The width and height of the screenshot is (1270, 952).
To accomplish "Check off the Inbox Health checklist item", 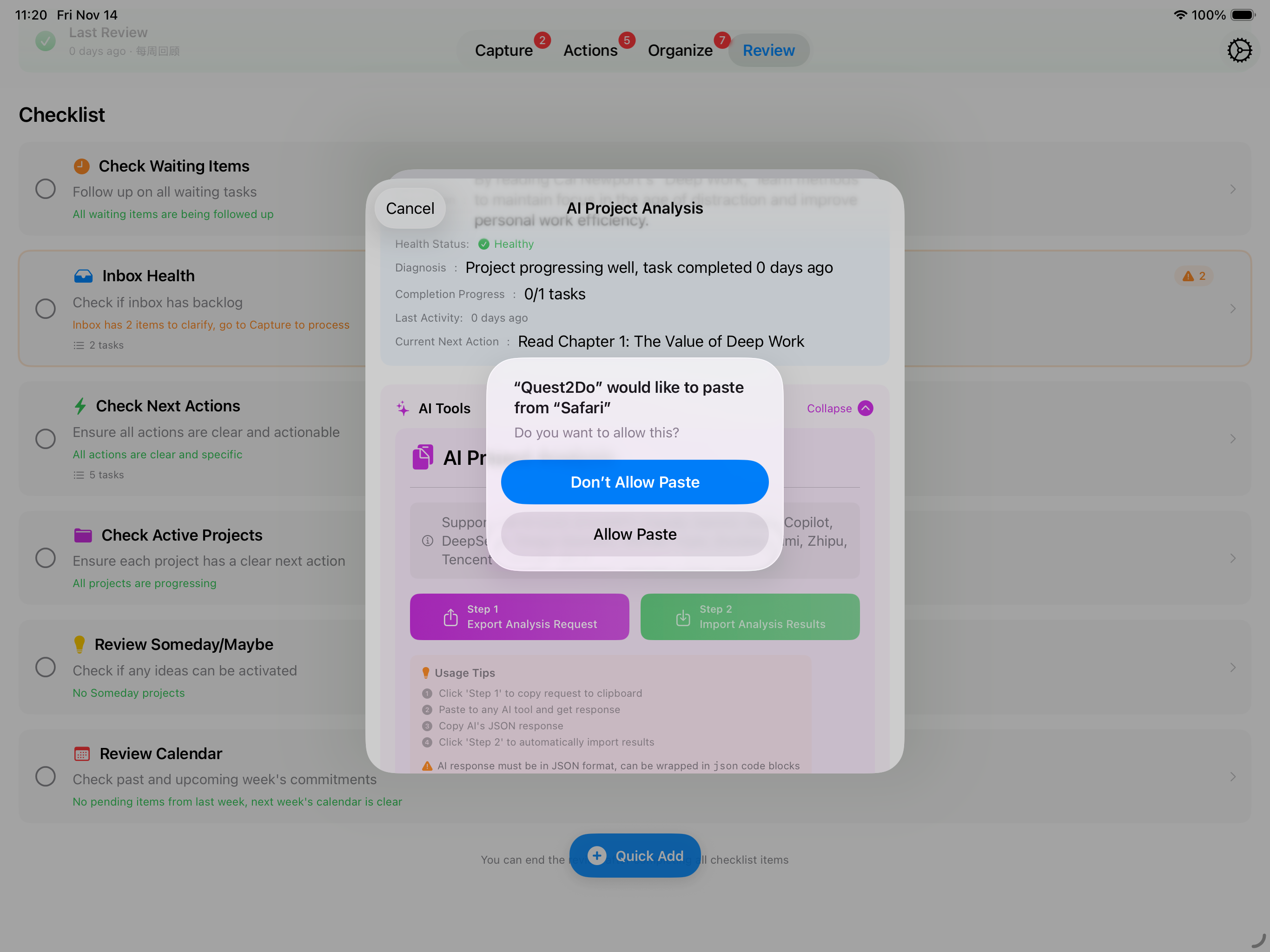I will tap(46, 308).
